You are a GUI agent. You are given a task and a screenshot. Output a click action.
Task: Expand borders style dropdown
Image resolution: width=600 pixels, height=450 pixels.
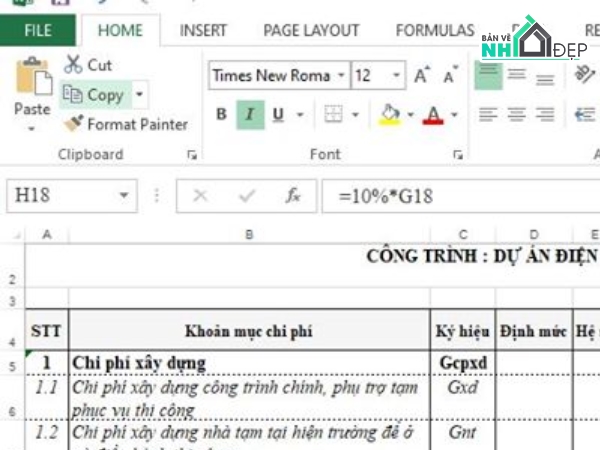pyautogui.click(x=355, y=114)
